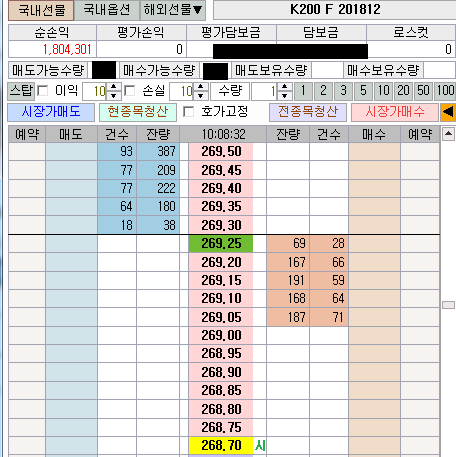456x457 pixels.
Task: Increase the 이익 tick value with up arrow
Action: coord(114,87)
